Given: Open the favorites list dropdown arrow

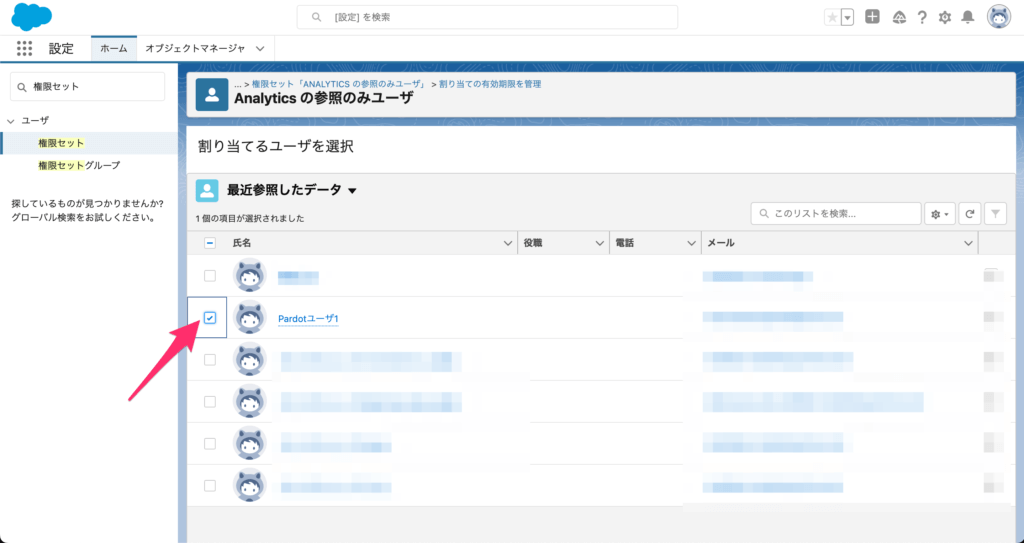Looking at the screenshot, I should pos(848,18).
